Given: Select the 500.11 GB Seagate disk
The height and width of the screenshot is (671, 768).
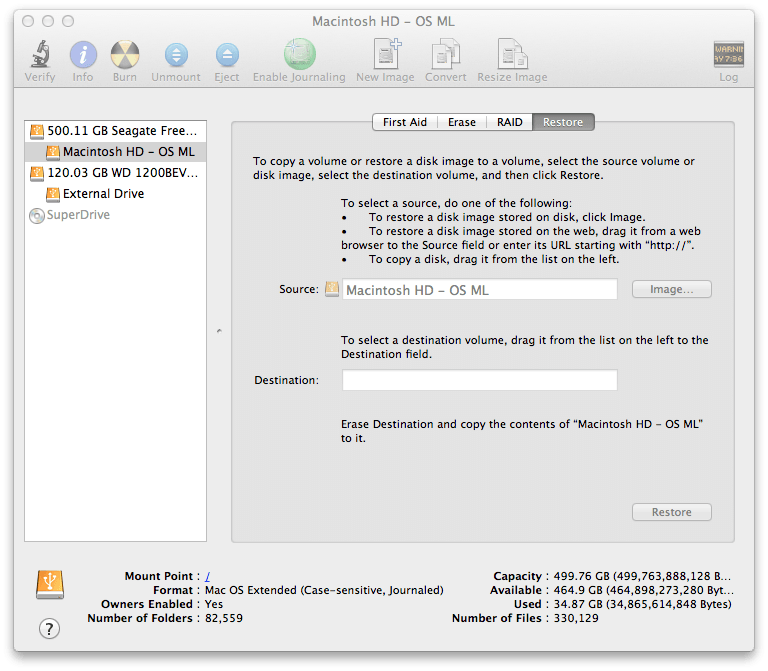Looking at the screenshot, I should tap(121, 131).
